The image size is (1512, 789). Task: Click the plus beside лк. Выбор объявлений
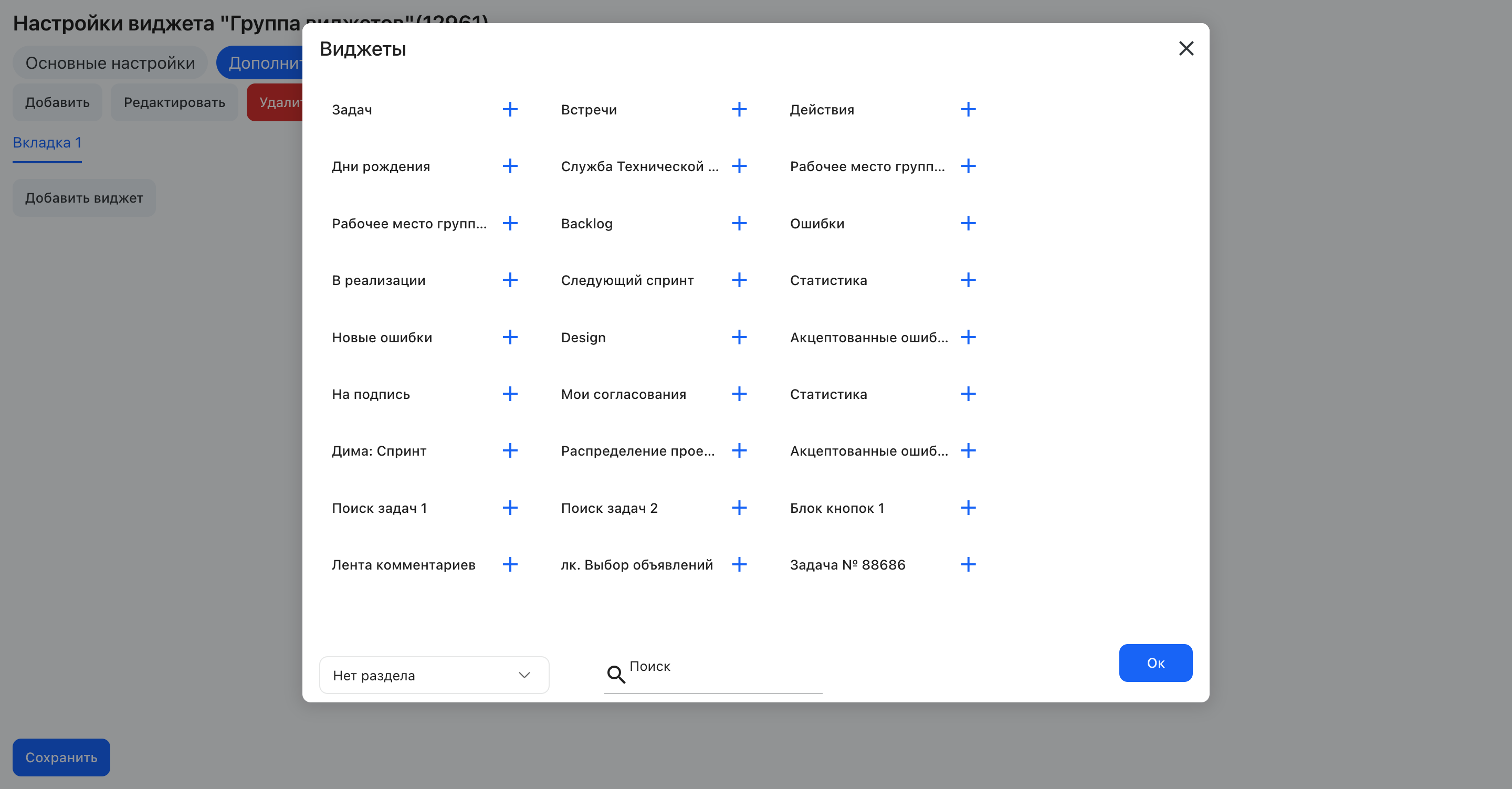pos(739,565)
